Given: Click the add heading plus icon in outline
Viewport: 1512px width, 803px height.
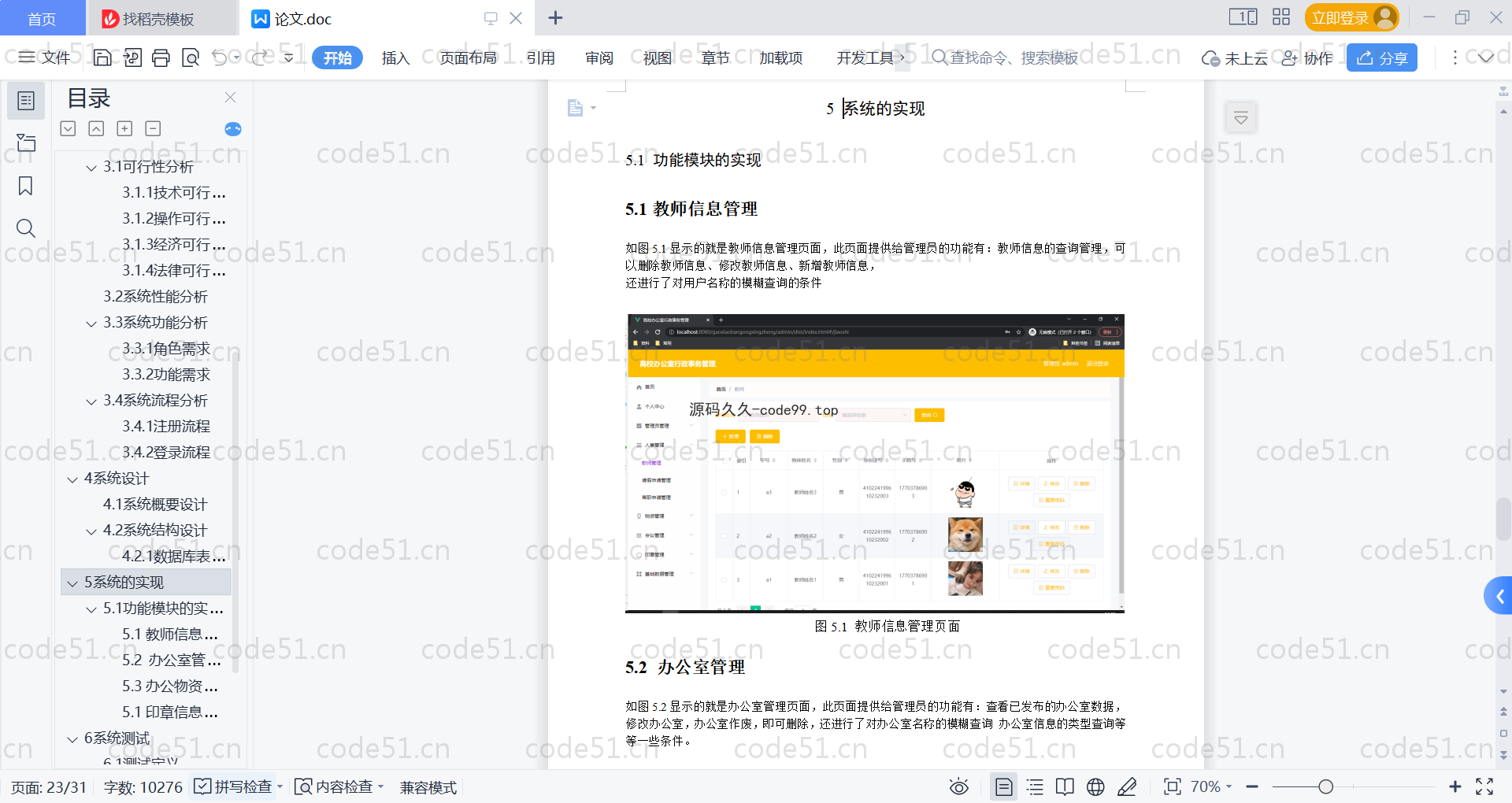Looking at the screenshot, I should [124, 128].
